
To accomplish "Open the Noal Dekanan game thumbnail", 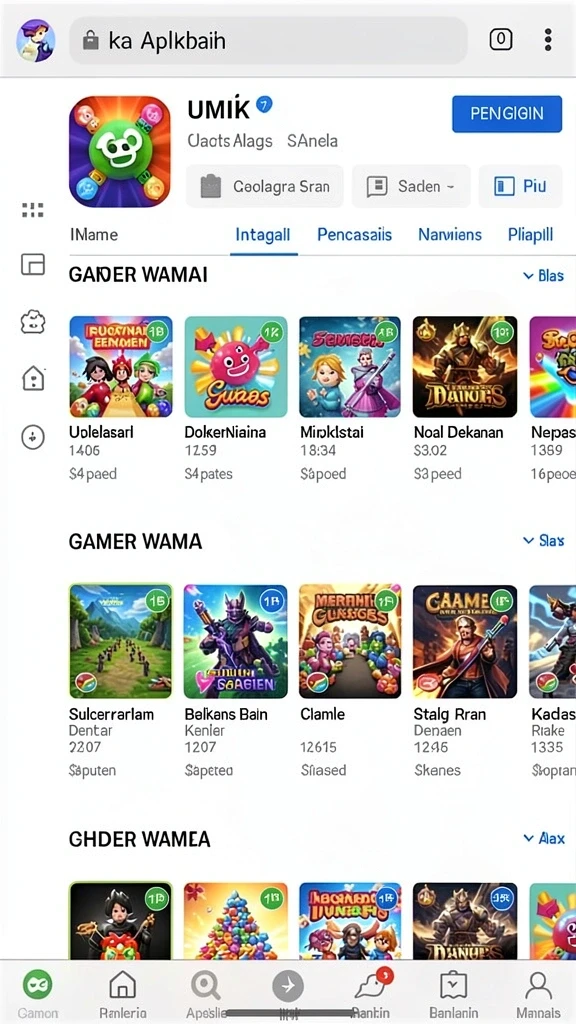I will coord(464,367).
